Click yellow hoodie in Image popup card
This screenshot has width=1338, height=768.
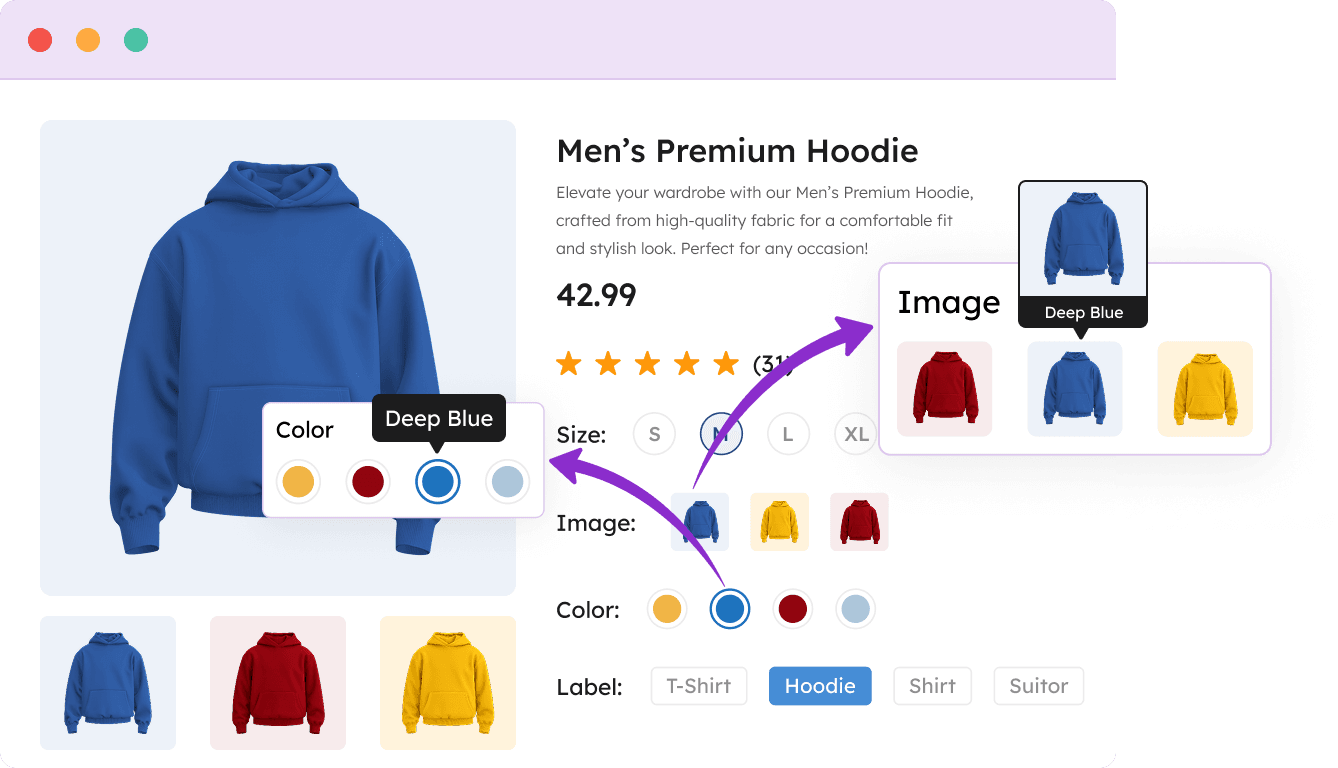click(1205, 389)
